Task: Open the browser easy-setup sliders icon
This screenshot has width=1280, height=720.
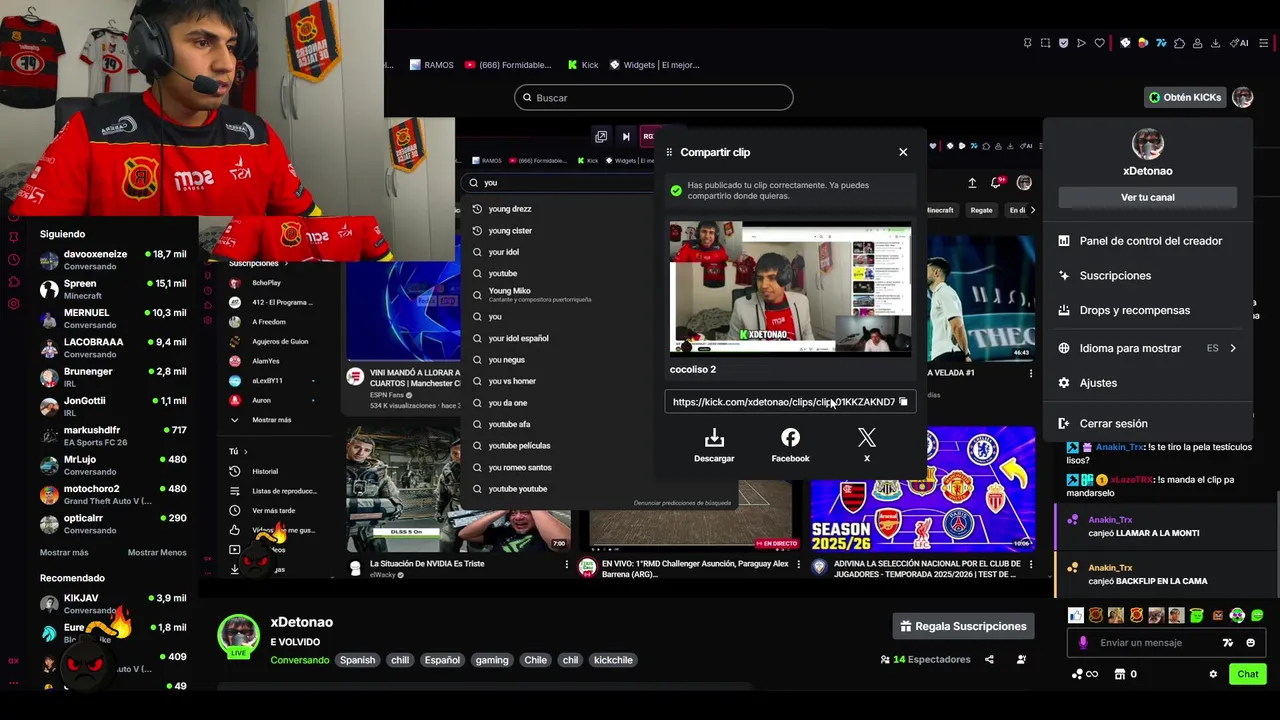Action: pos(1264,43)
